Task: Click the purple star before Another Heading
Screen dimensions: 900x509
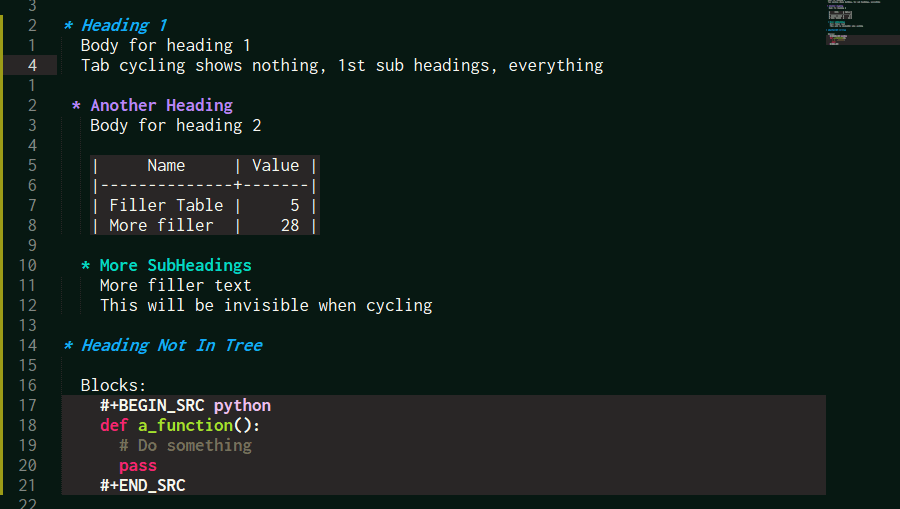Action: click(76, 106)
